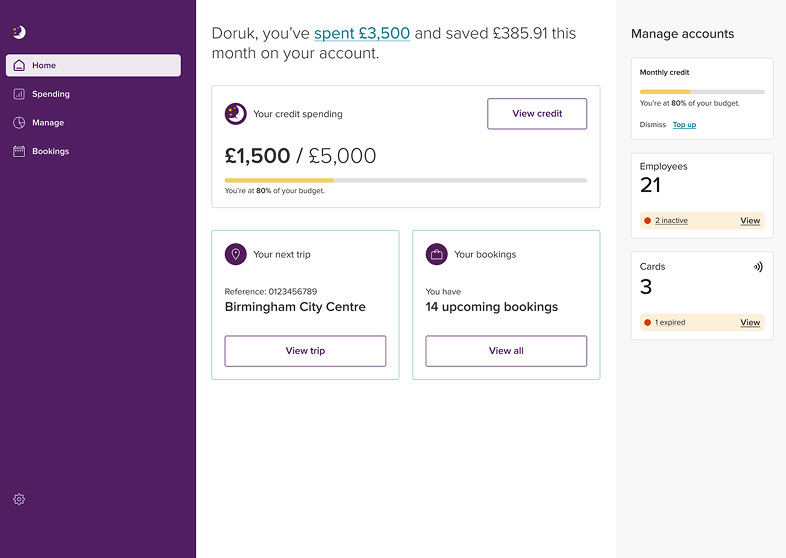Click the moon logo in the sidebar

tap(19, 32)
